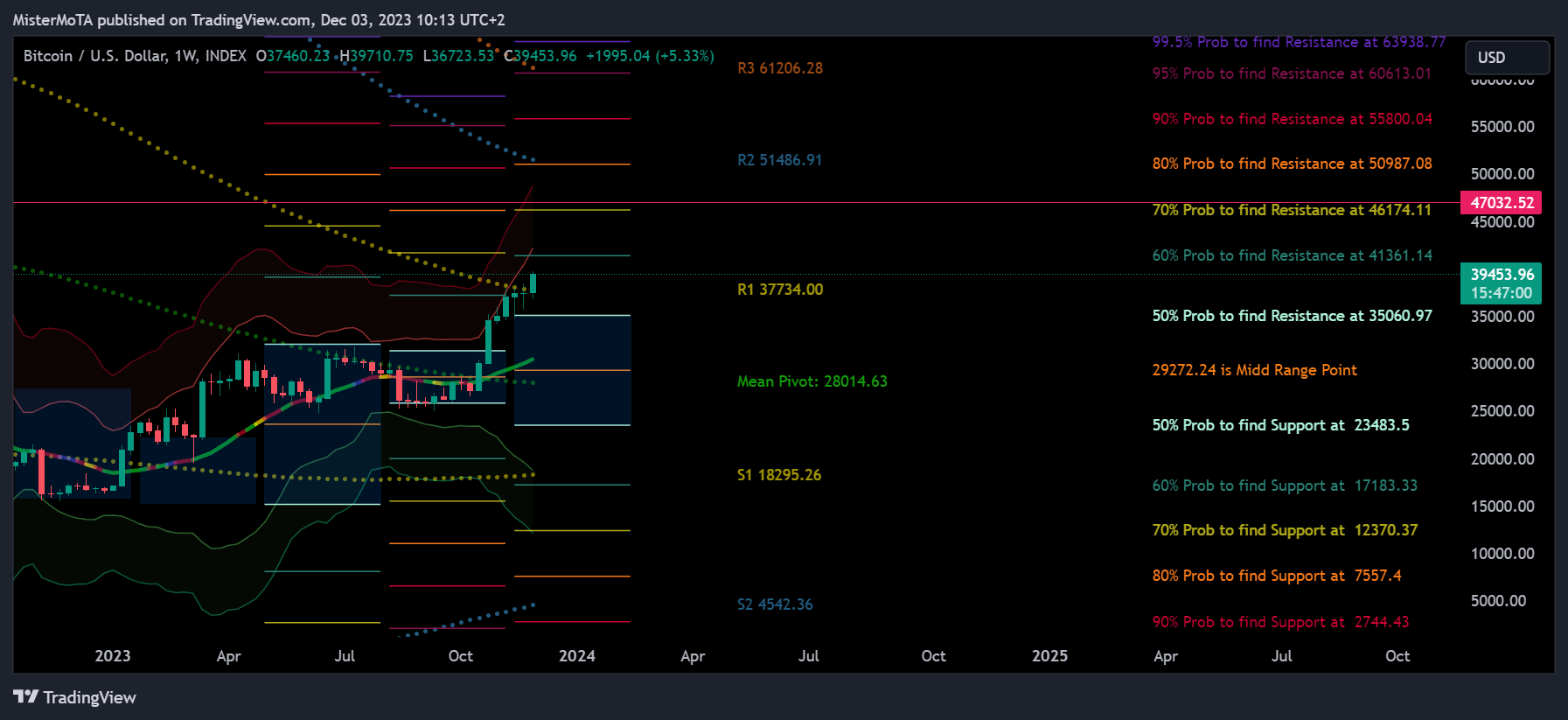Click 60% Prob Resistance at 41361.14
1568x720 pixels.
pyautogui.click(x=1293, y=255)
